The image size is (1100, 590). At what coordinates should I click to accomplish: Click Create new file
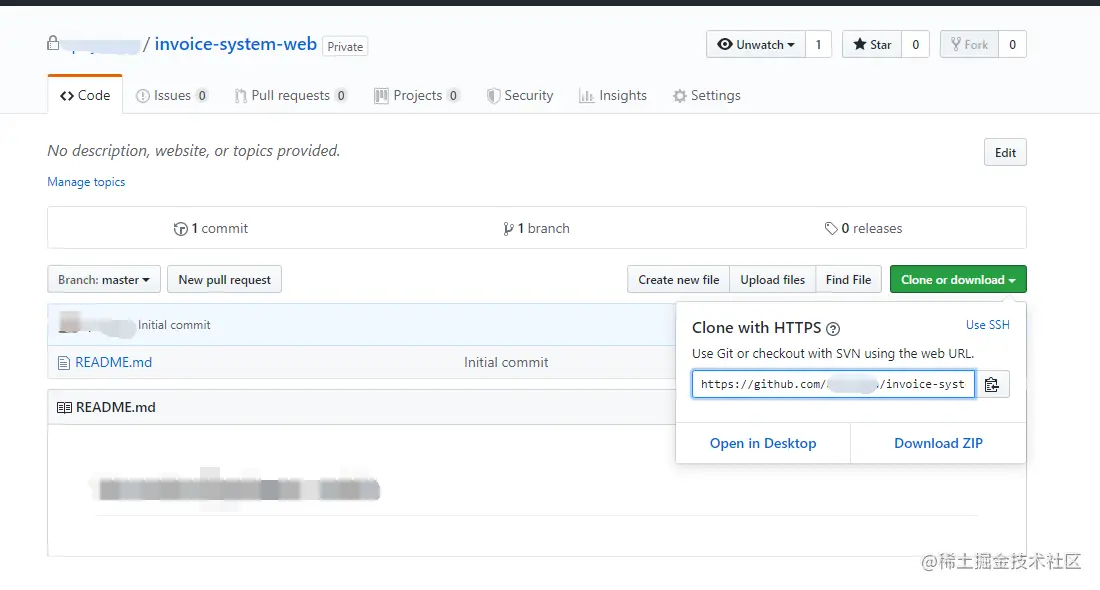coord(678,279)
